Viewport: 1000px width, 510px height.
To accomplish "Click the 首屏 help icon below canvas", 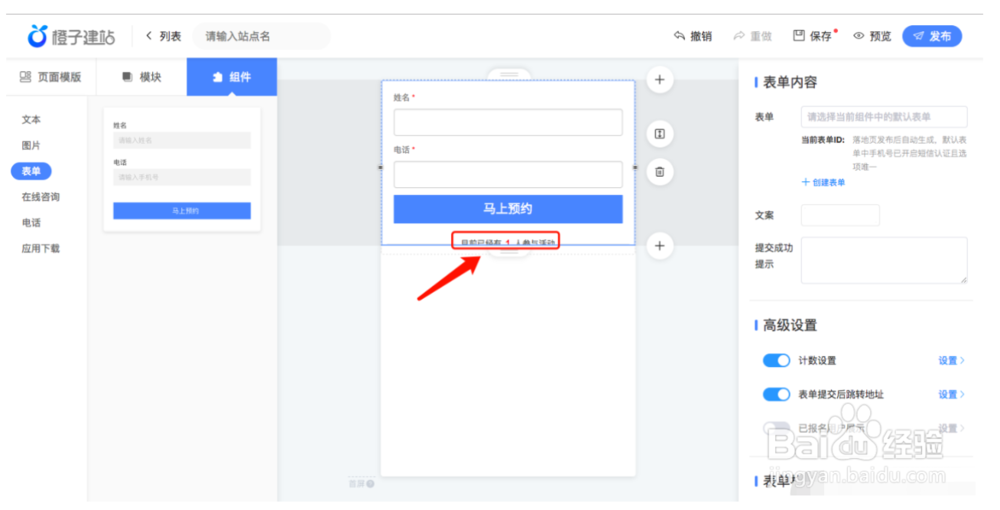I will pyautogui.click(x=371, y=483).
